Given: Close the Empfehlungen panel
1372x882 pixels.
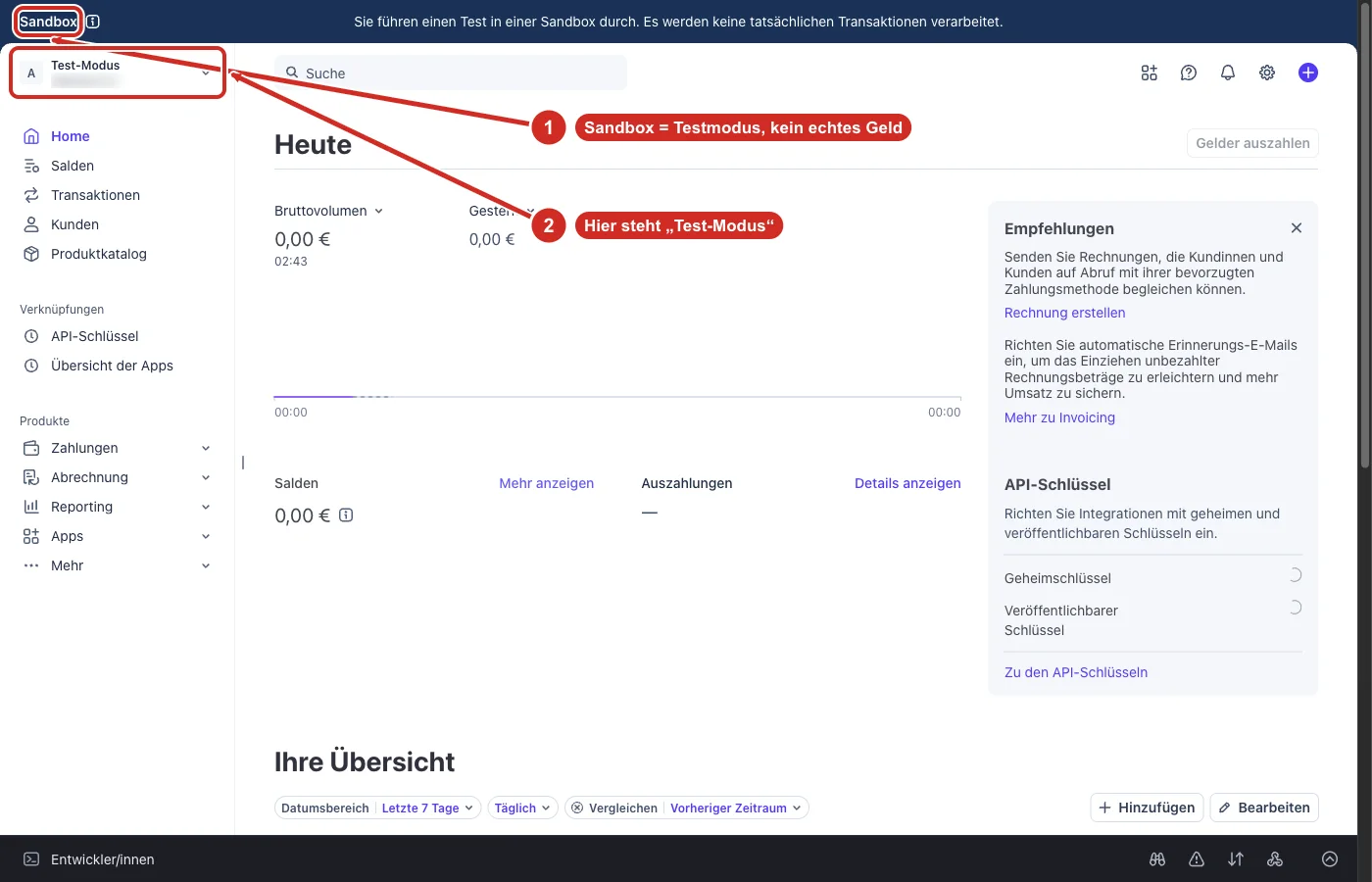Looking at the screenshot, I should [1297, 228].
